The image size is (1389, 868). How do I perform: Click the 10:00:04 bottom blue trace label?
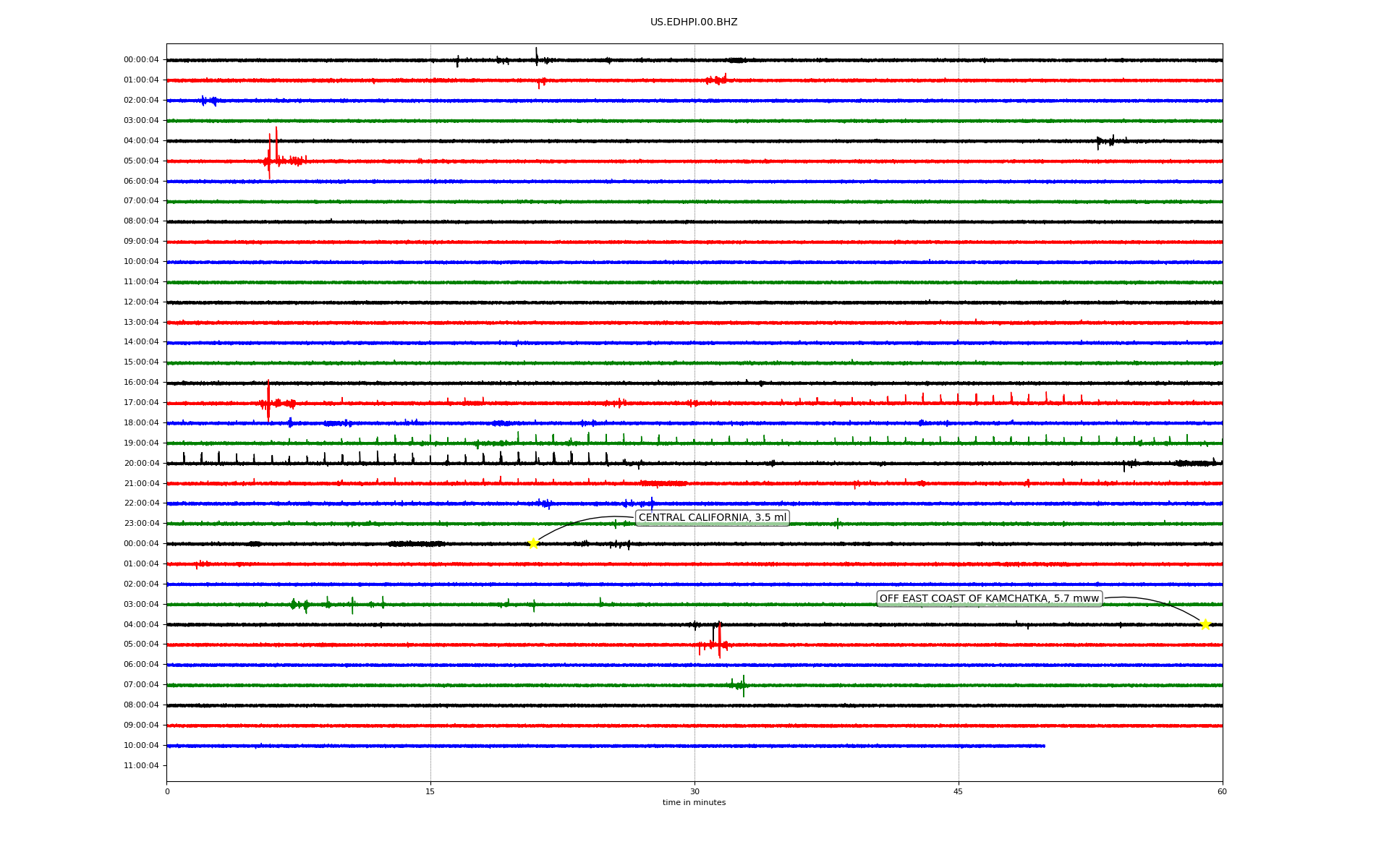click(141, 745)
